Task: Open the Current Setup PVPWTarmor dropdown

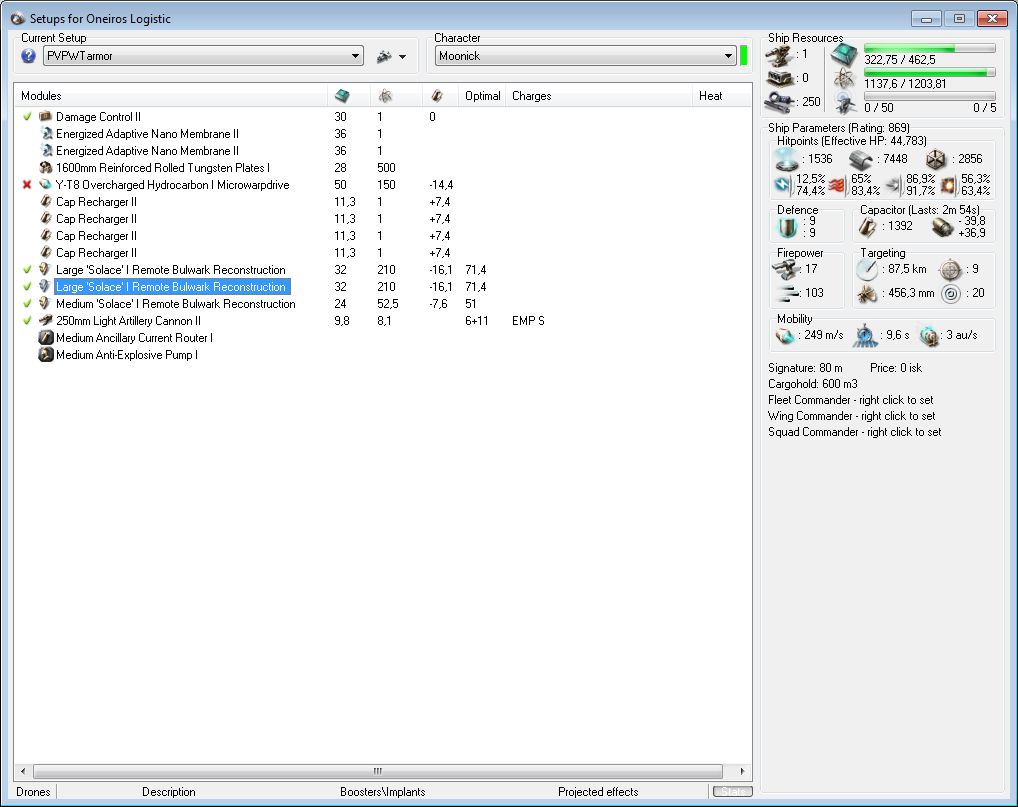Action: [x=203, y=56]
